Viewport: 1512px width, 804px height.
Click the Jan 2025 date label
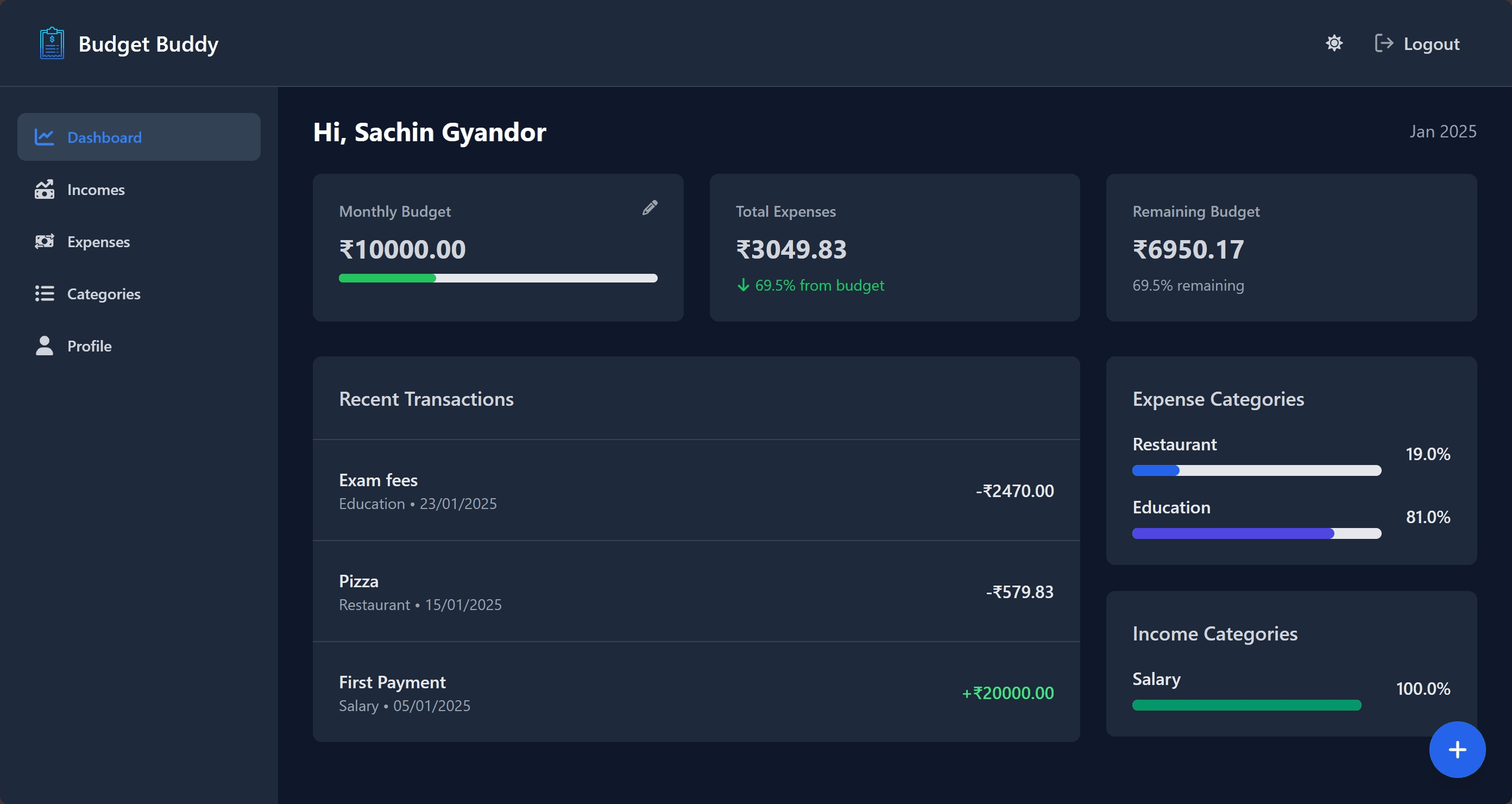[1442, 131]
